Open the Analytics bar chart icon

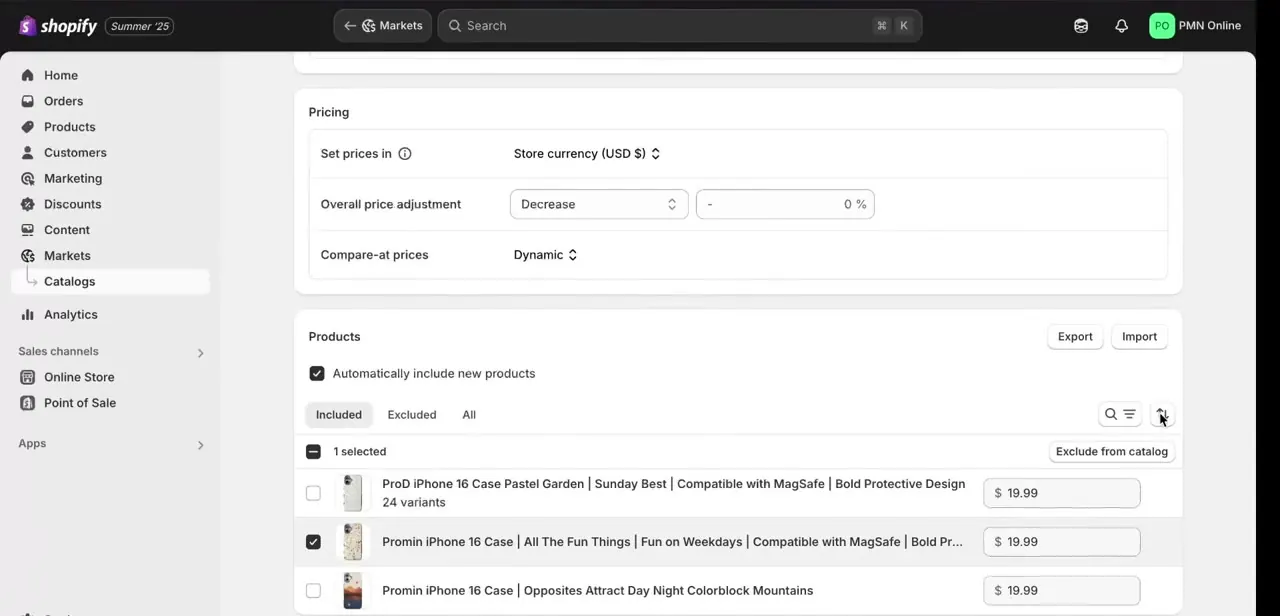pos(27,314)
